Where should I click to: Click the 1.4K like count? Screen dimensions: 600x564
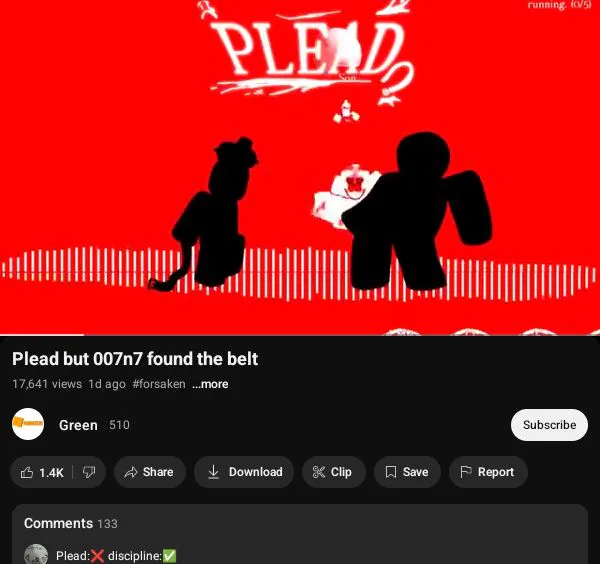click(x=51, y=473)
